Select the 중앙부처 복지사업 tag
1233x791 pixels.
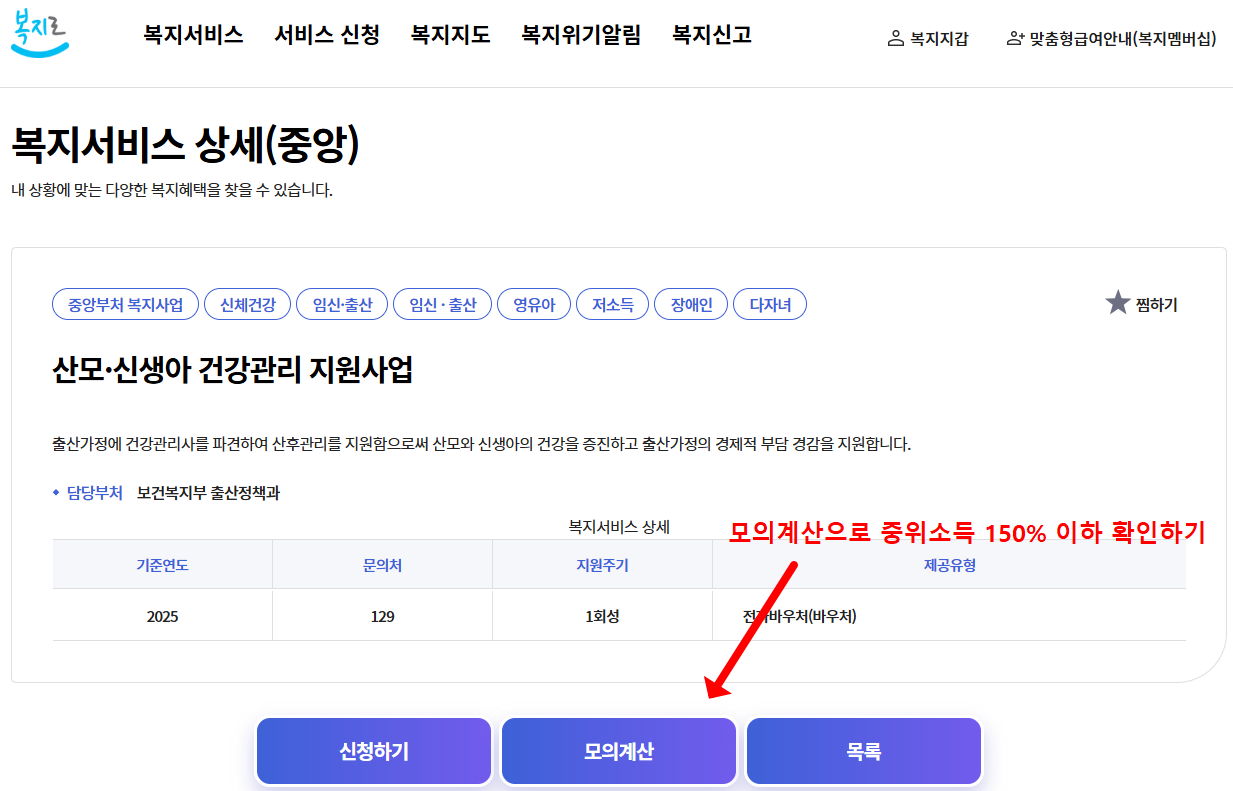125,304
